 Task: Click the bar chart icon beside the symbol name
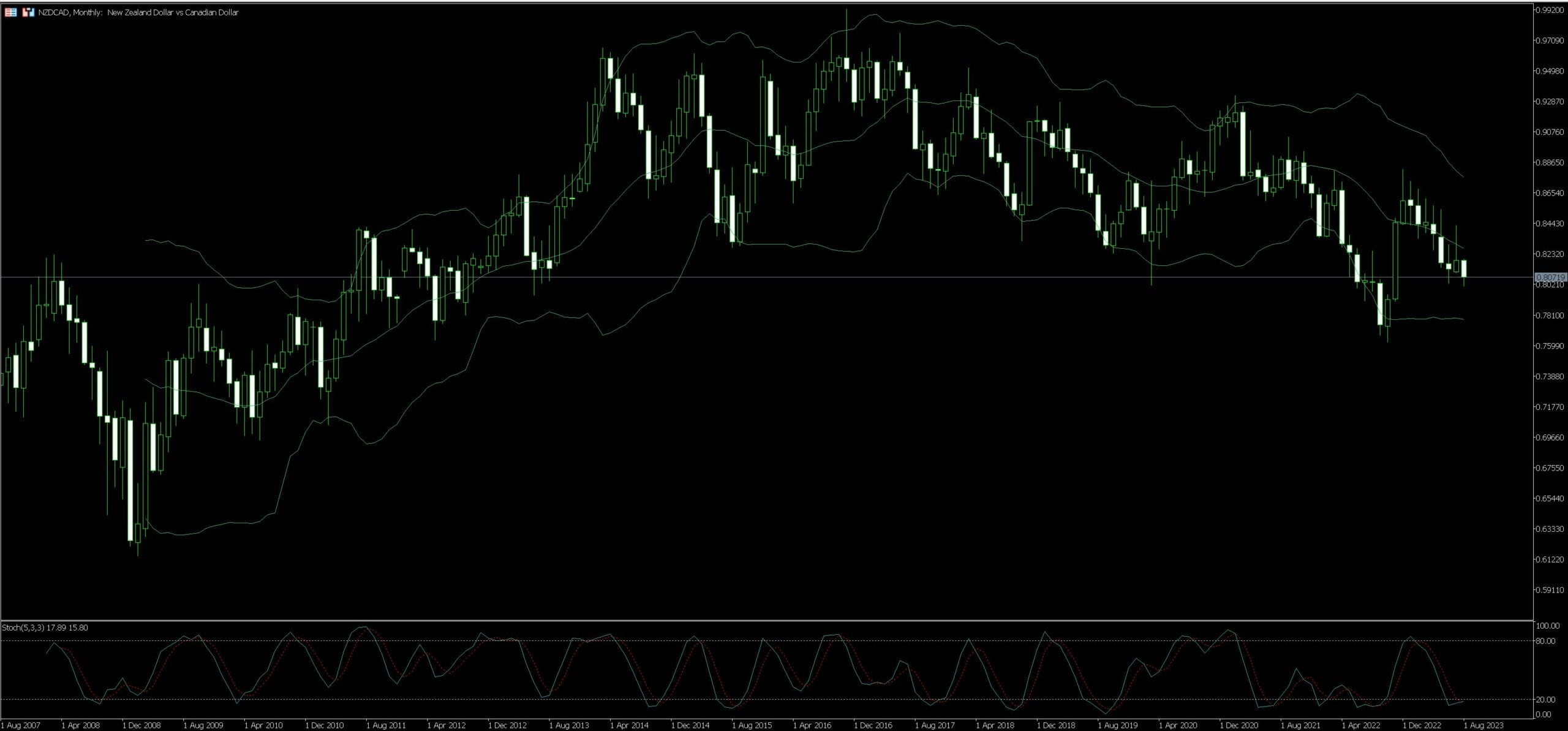[x=28, y=12]
